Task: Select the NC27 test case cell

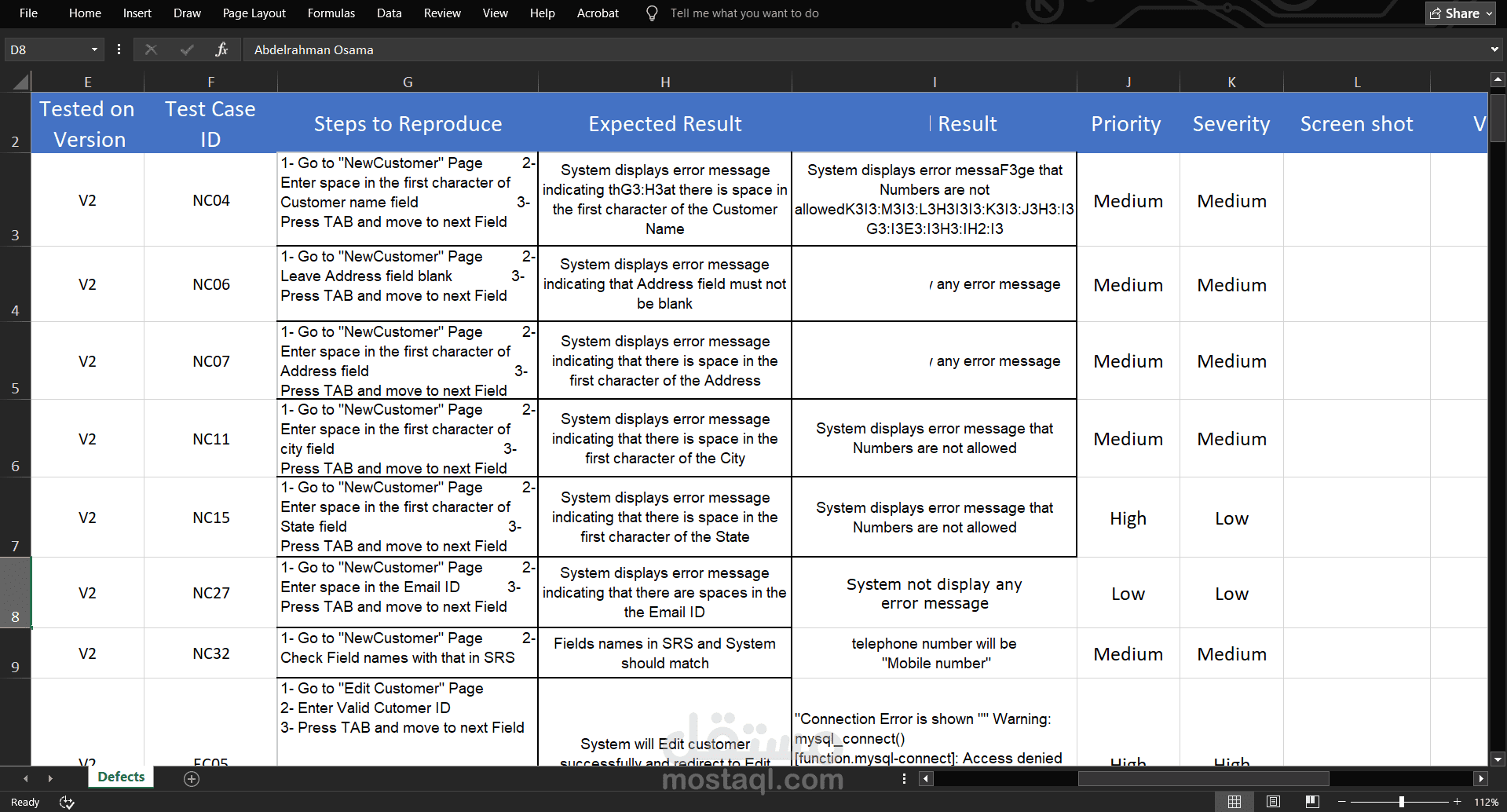Action: [211, 593]
